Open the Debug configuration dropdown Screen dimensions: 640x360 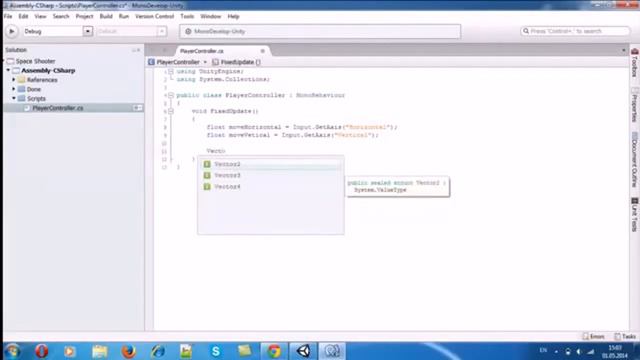tap(58, 31)
